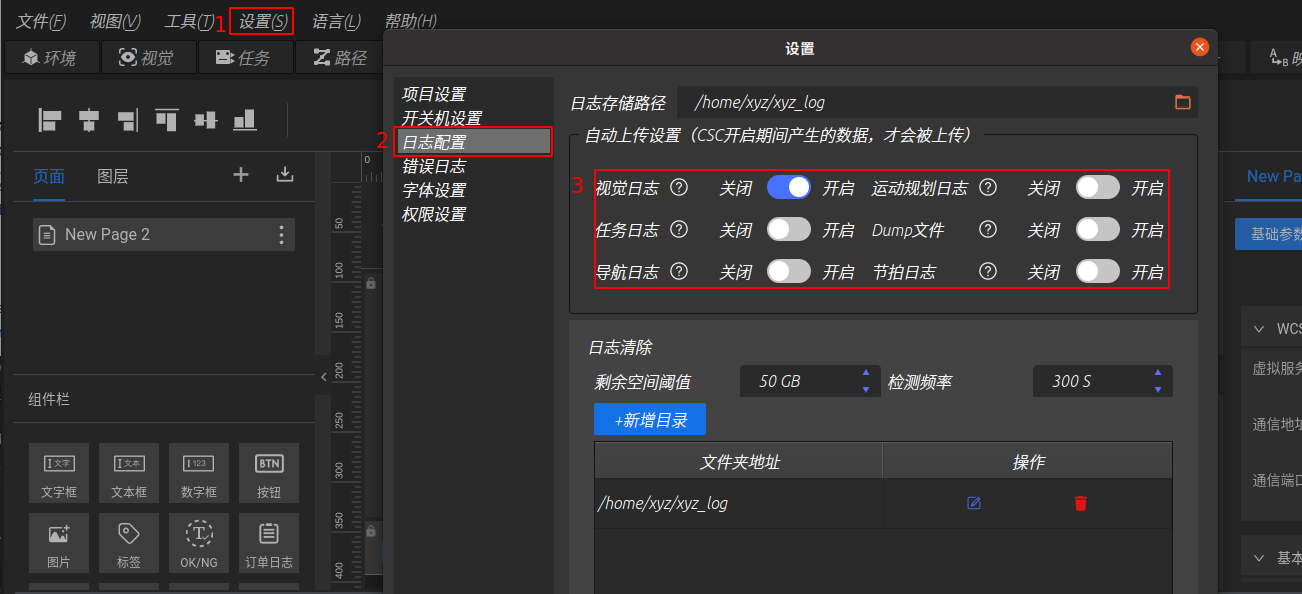Image resolution: width=1302 pixels, height=594 pixels.
Task: Click the +新增目录 button
Action: 650,420
